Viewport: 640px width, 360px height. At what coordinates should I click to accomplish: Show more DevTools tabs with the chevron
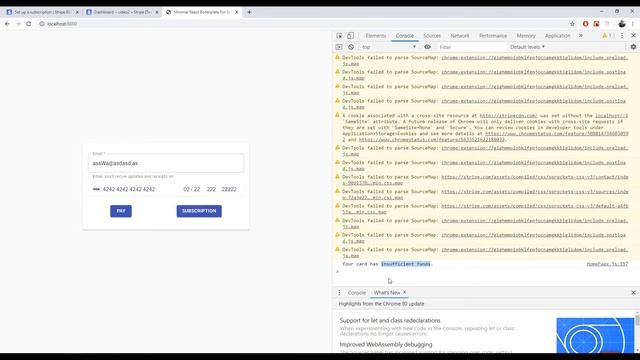pos(581,36)
